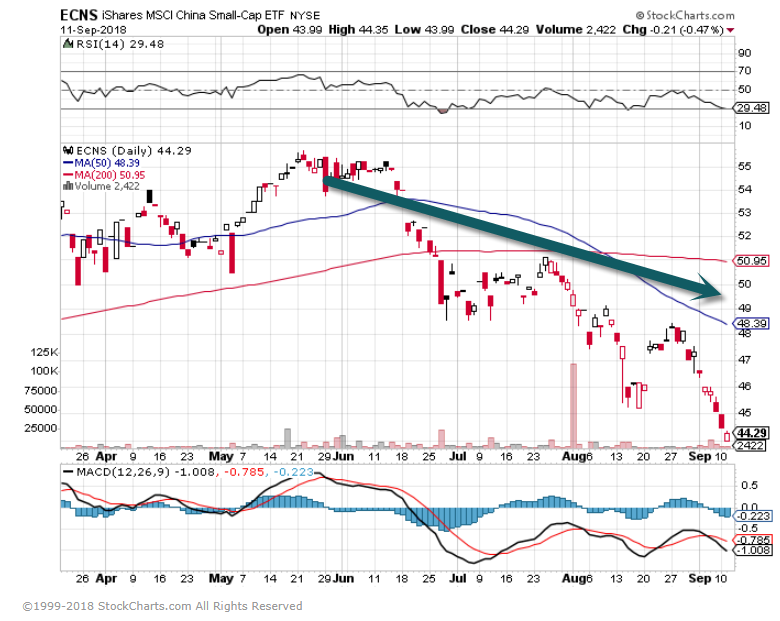Click the blue -0.223 value in MACD legend
Image resolution: width=780 pixels, height=621 pixels.
coord(293,472)
